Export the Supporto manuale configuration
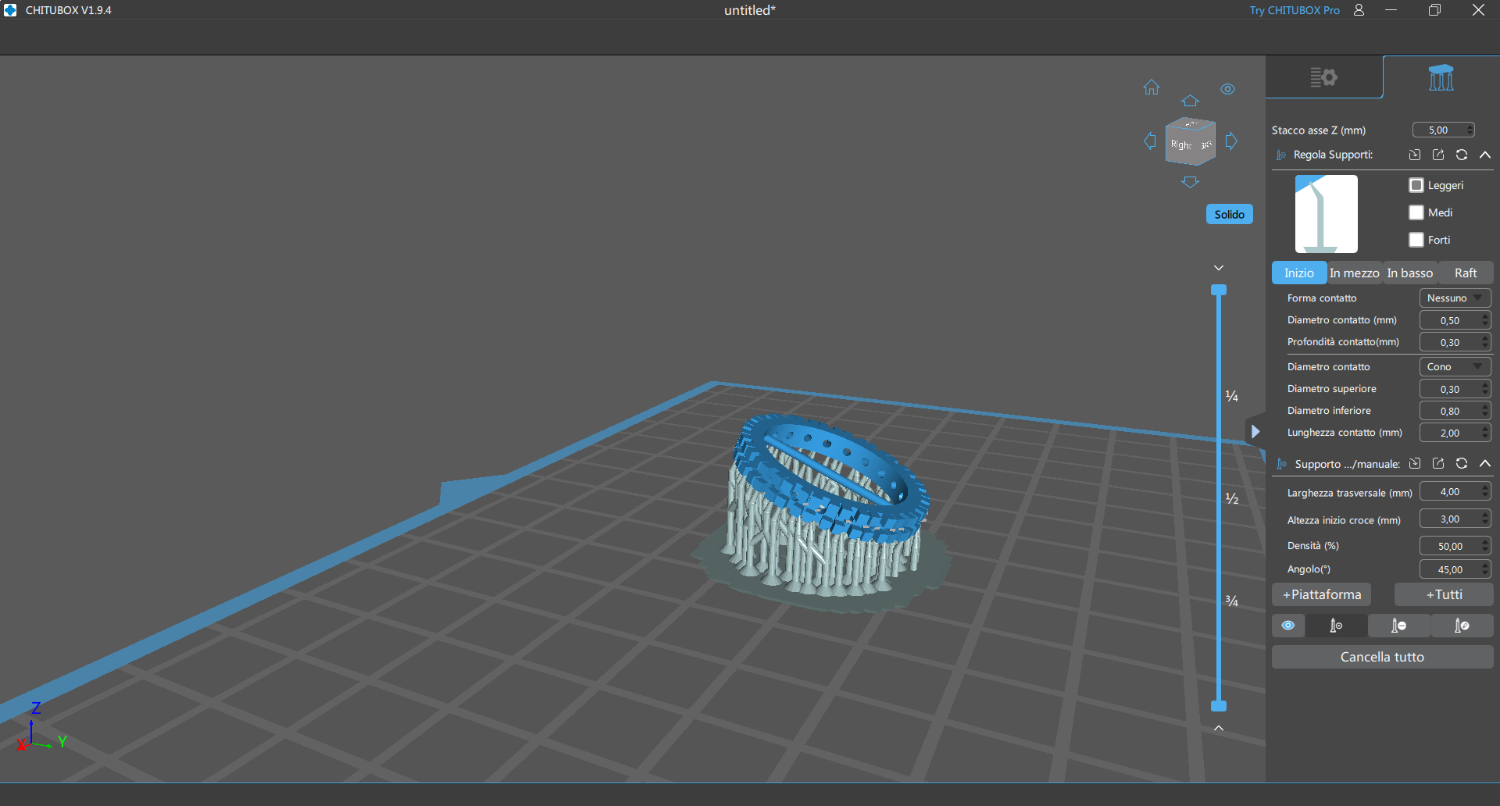The image size is (1500, 806). [1438, 464]
